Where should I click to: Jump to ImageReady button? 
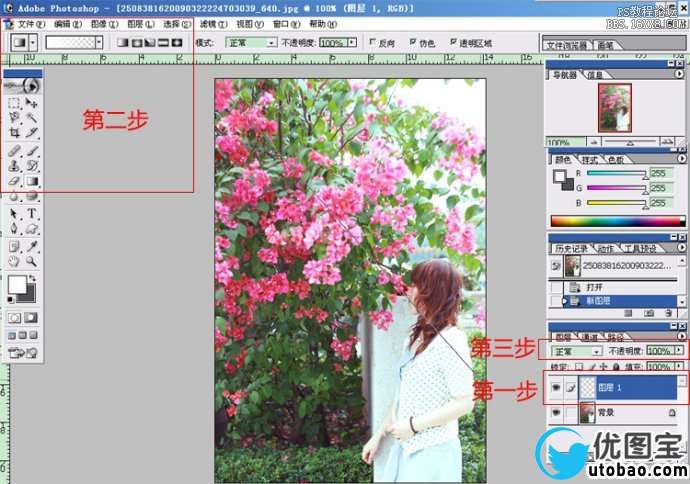[x=22, y=353]
